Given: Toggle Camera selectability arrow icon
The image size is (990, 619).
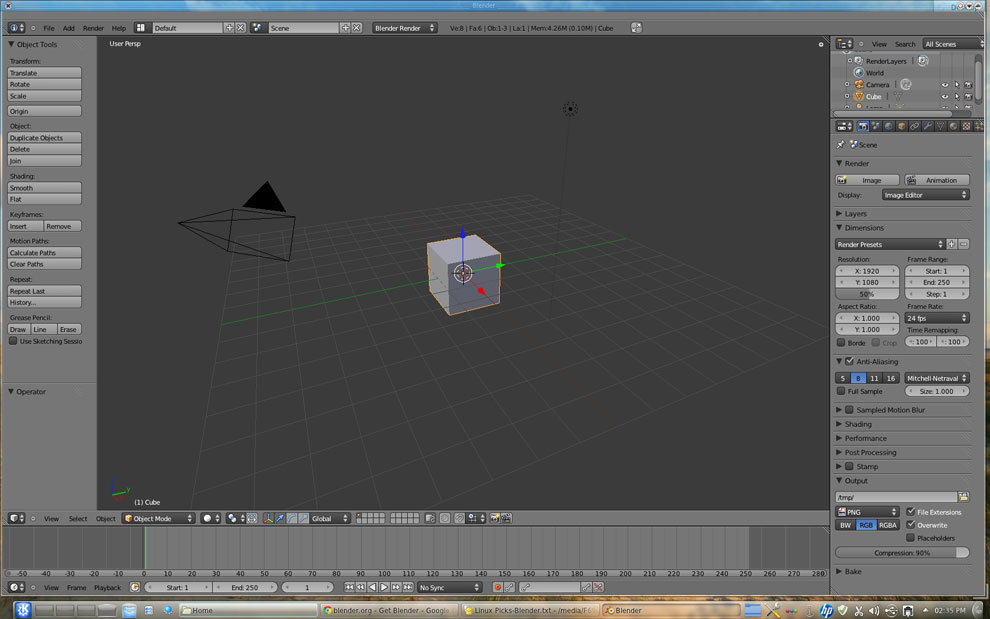Looking at the screenshot, I should pos(957,85).
